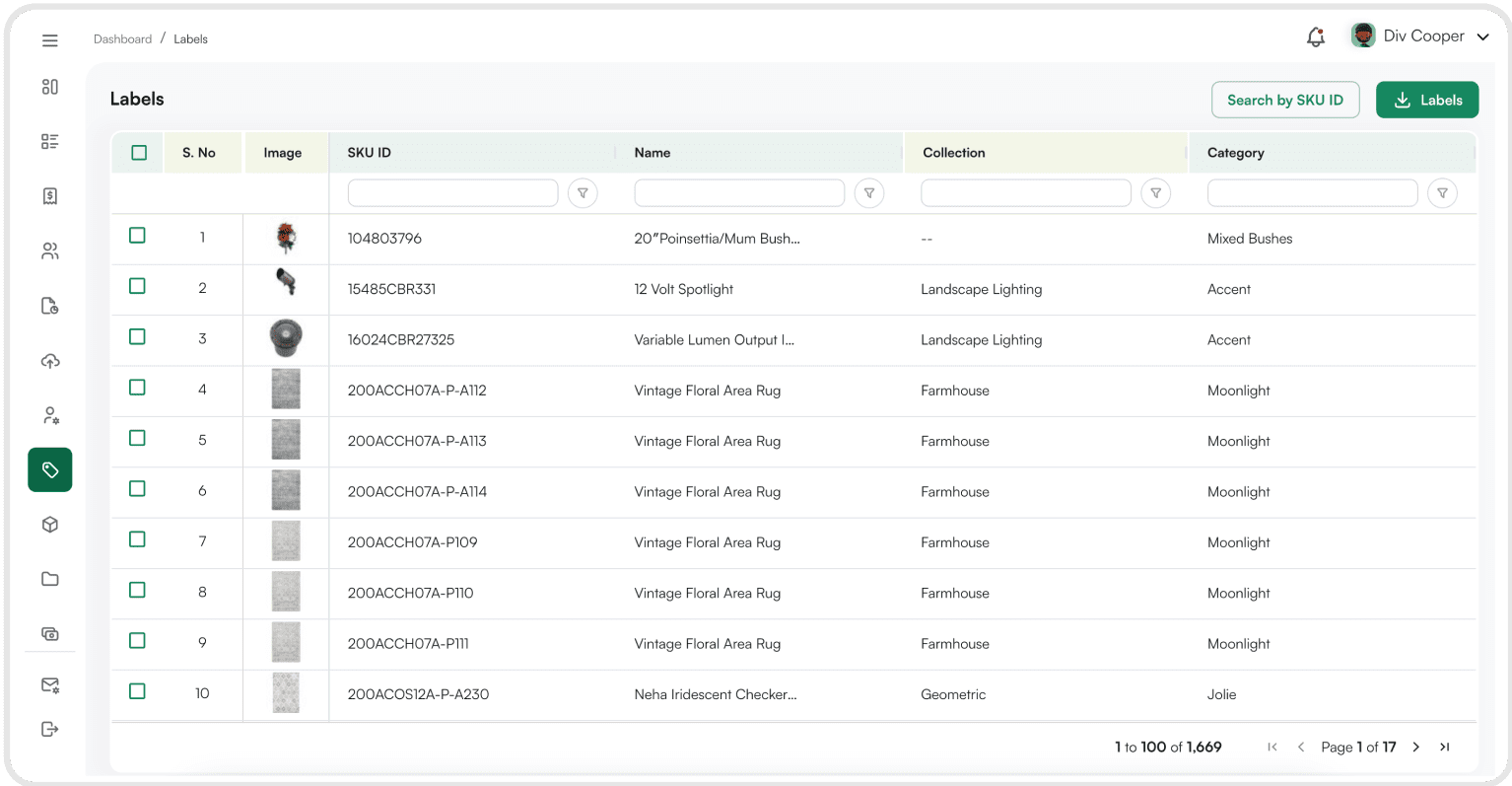1512x786 pixels.
Task: Open the Collection column filter menu
Action: (1155, 193)
